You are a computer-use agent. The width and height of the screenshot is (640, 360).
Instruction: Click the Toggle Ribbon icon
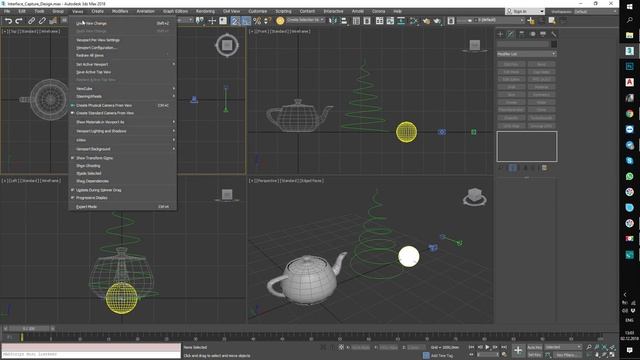coord(380,20)
